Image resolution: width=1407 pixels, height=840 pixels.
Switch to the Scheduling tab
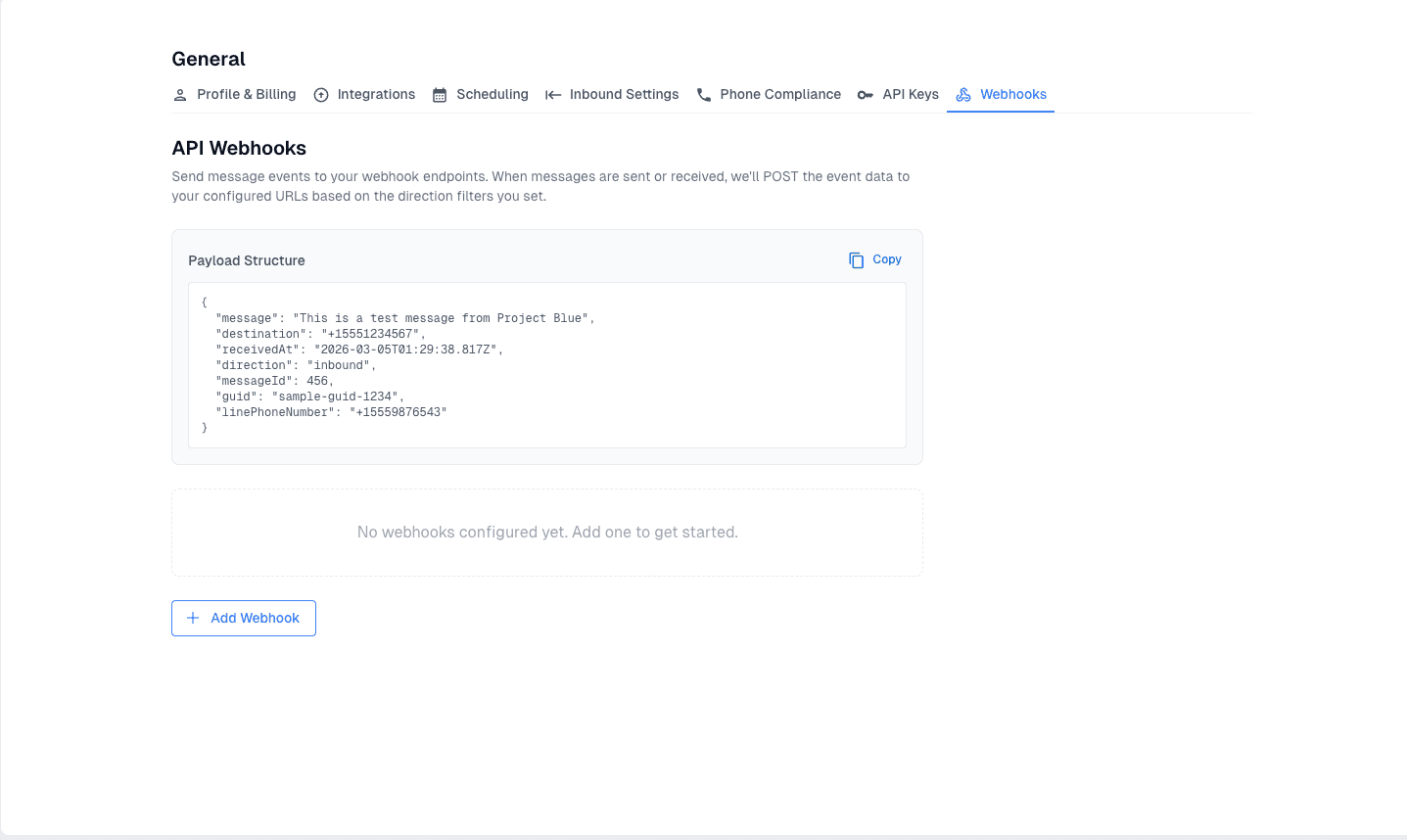(492, 94)
